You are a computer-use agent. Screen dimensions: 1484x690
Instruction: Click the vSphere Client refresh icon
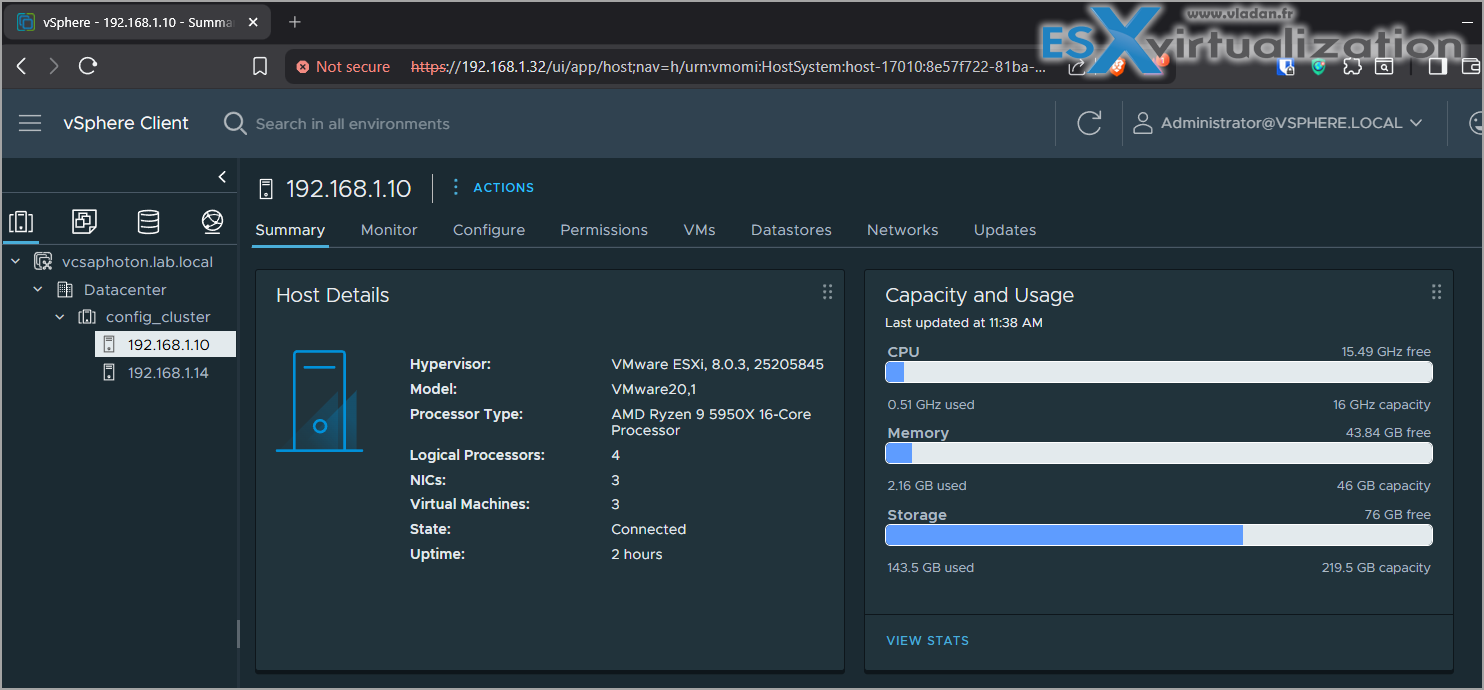pos(1089,123)
